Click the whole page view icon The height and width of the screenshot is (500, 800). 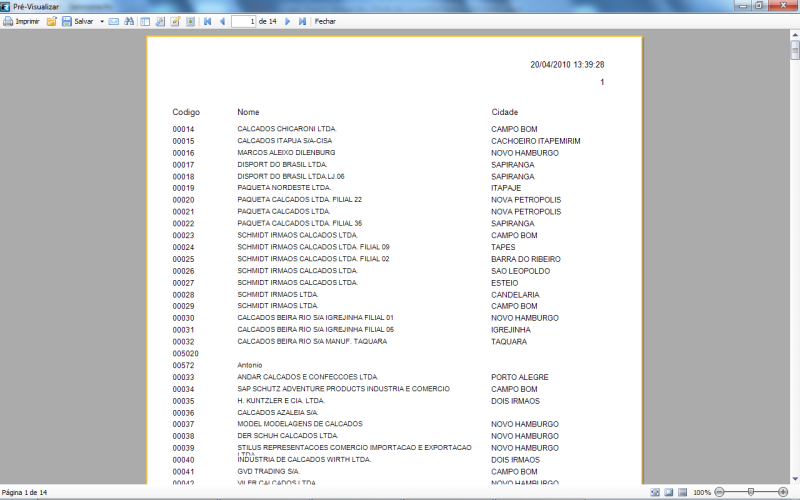(x=668, y=492)
